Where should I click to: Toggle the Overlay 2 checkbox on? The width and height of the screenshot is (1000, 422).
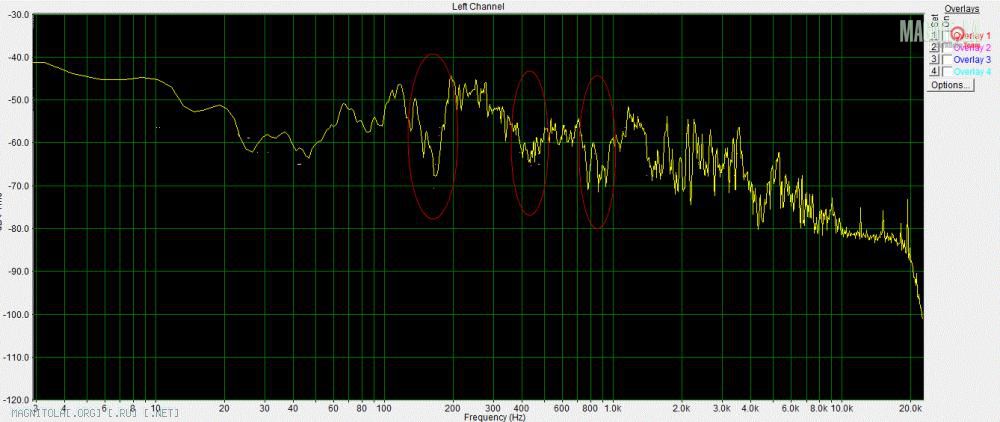click(947, 48)
